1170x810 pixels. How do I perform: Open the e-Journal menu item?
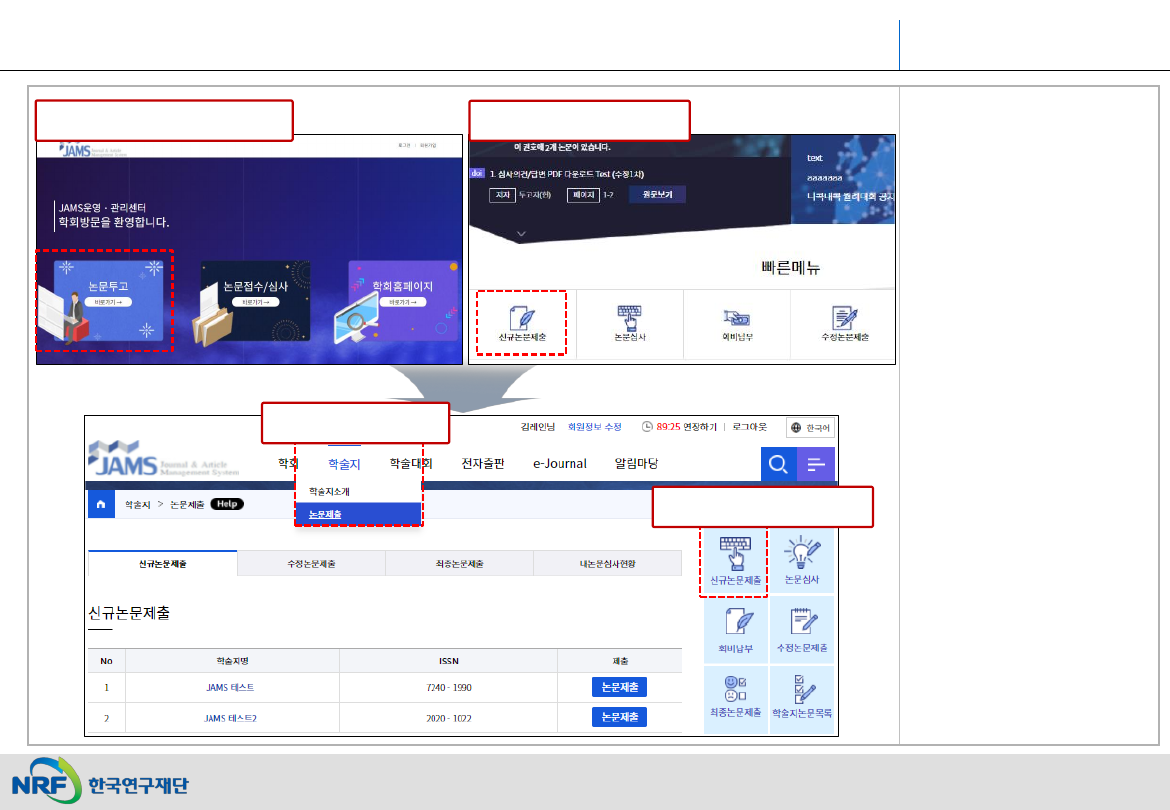click(x=559, y=464)
